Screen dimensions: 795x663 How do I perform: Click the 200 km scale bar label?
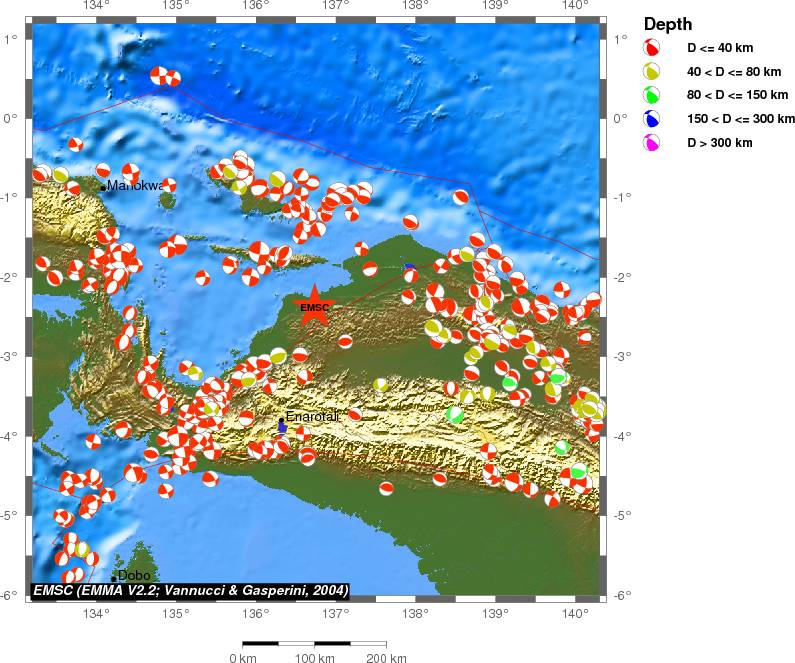385,658
